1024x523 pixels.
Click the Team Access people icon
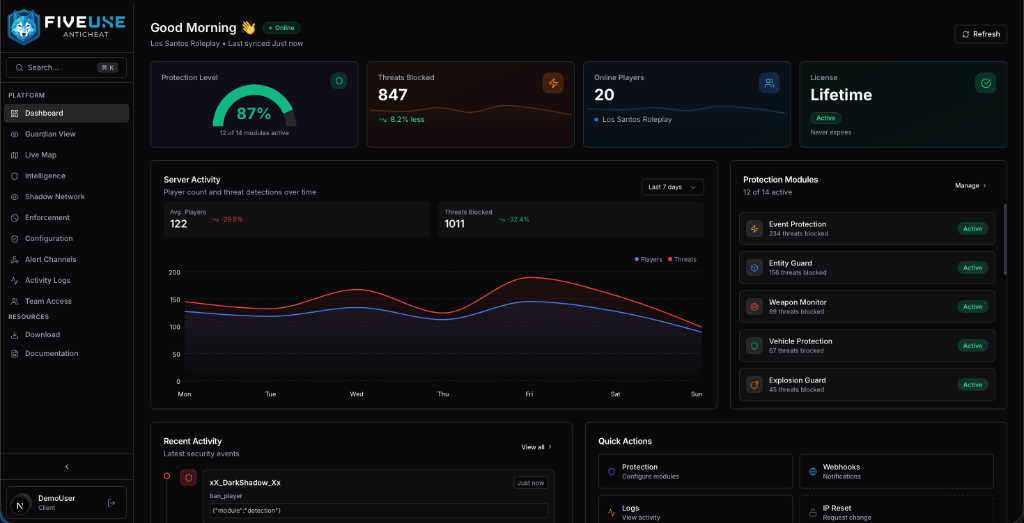pyautogui.click(x=14, y=301)
